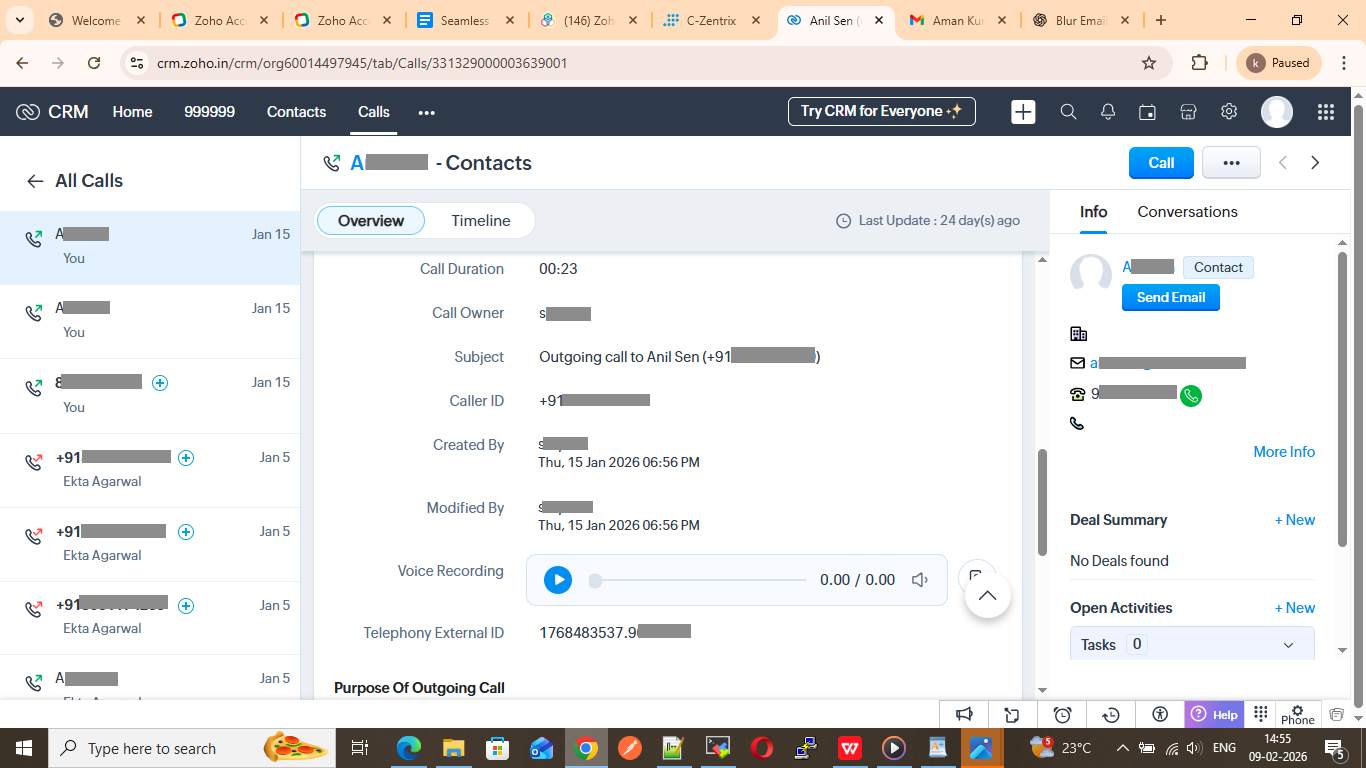
Task: Open the marketplace store icon
Action: pos(1188,112)
